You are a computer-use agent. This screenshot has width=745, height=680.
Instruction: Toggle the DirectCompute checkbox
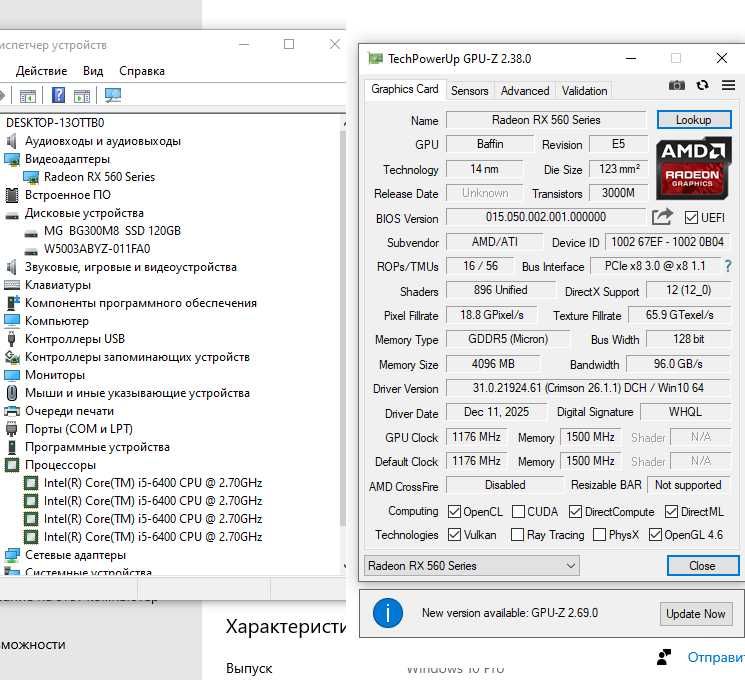pos(575,511)
